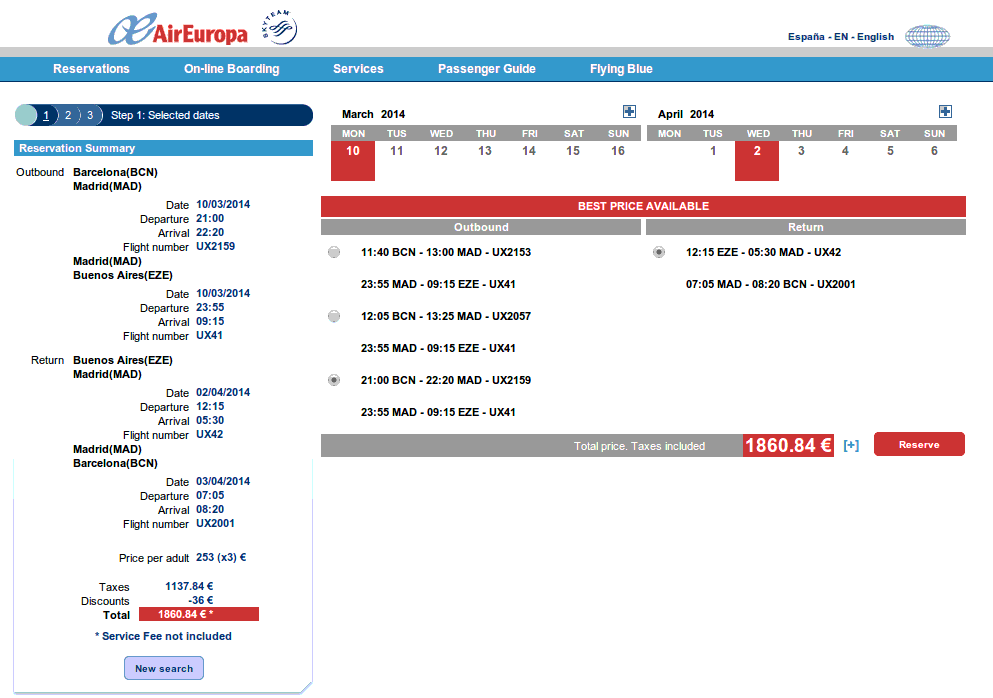Open the Reservations menu
Screen dimensions: 993x698
(x=91, y=68)
